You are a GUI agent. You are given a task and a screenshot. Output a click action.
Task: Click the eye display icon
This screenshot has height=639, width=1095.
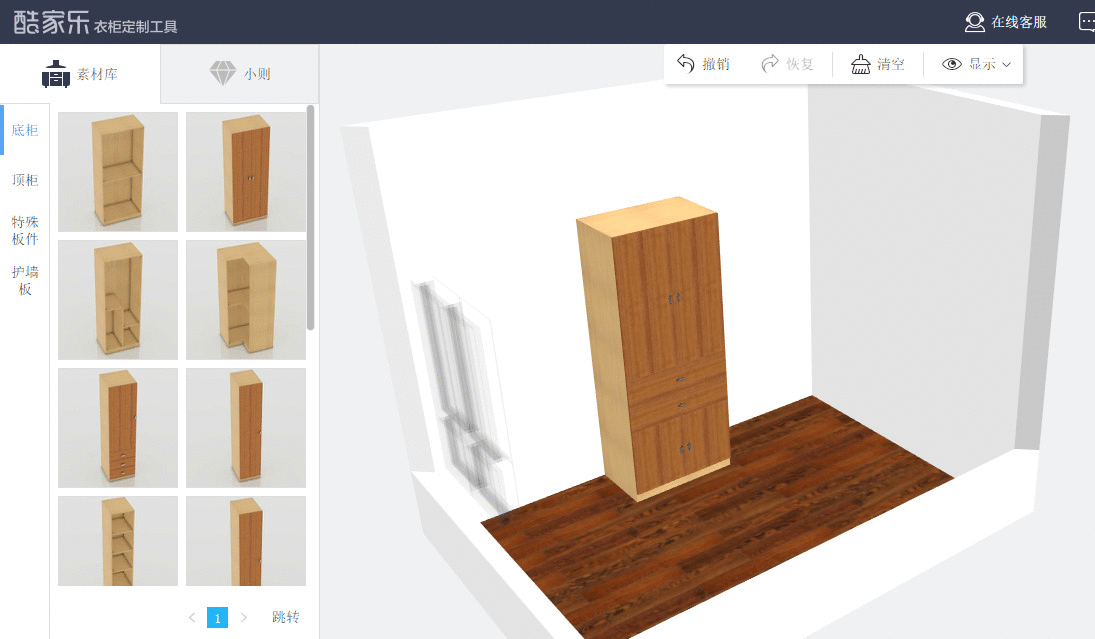point(951,64)
